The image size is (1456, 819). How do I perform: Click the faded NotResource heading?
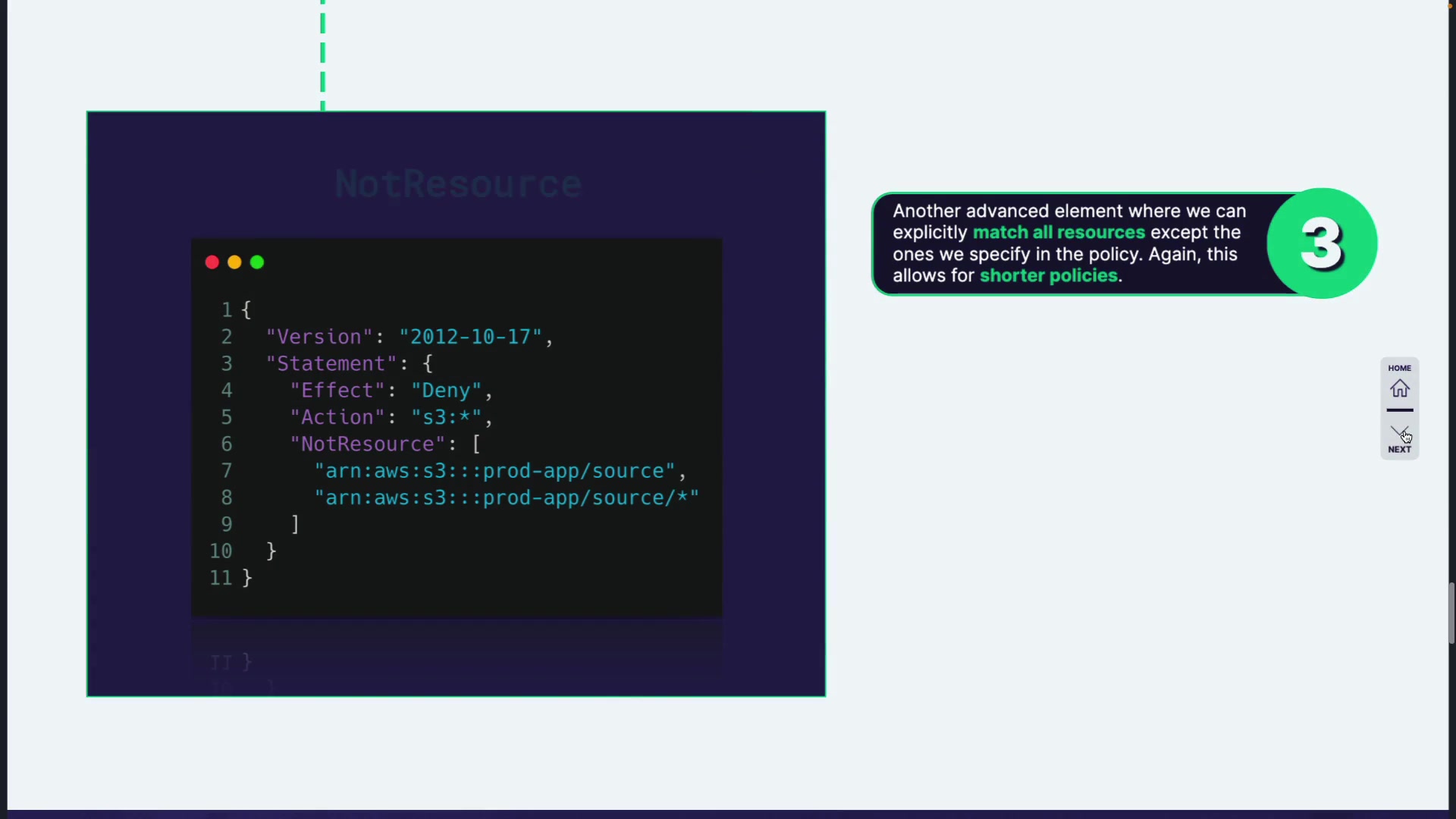click(458, 184)
